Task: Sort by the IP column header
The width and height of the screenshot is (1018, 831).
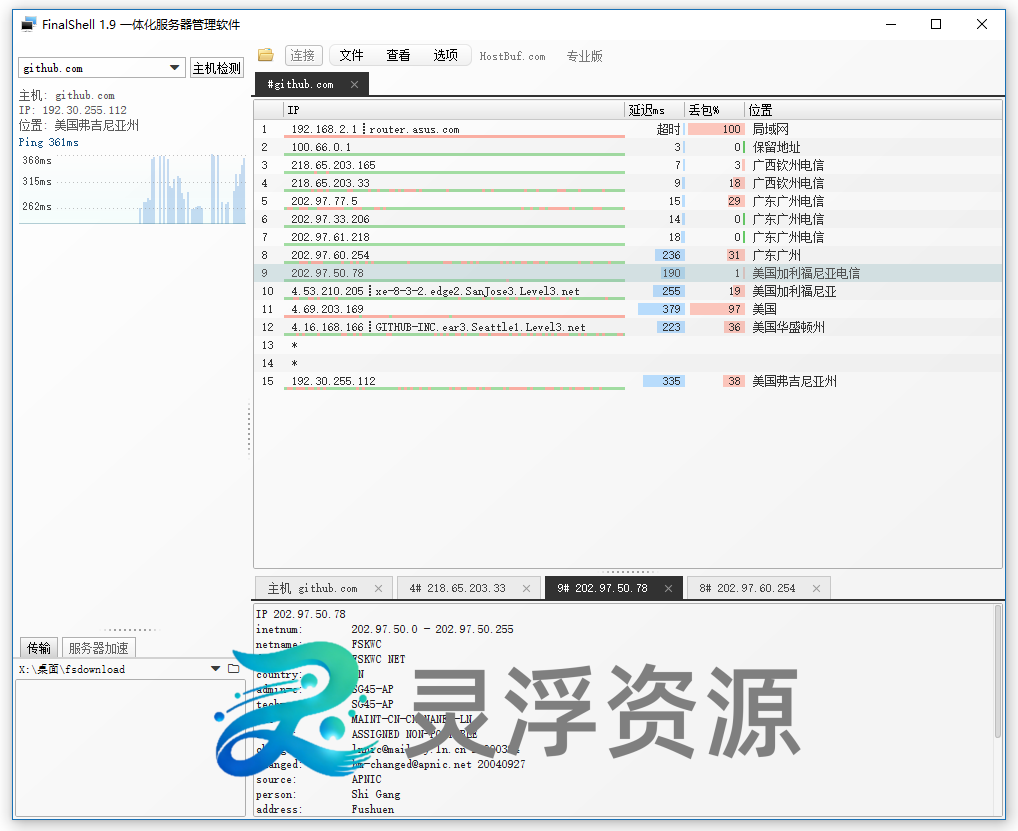Action: (x=454, y=110)
